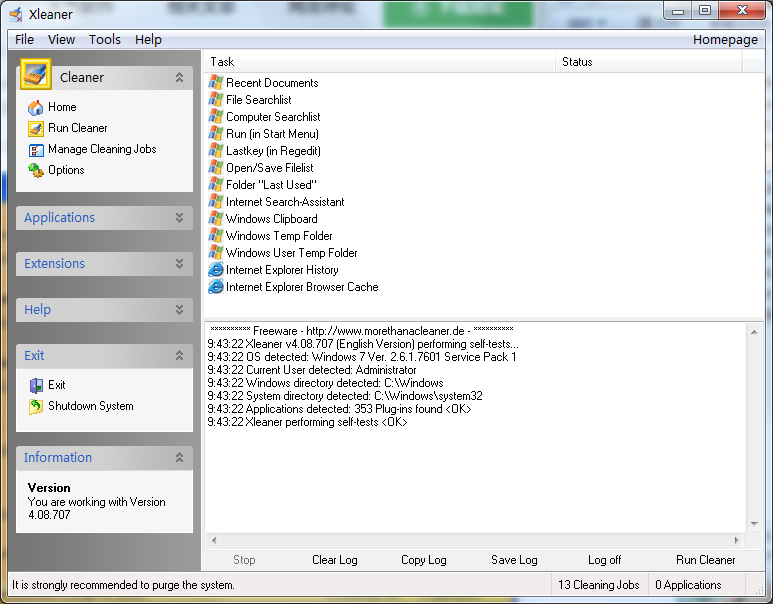Click the Manage Cleaning Jobs icon
This screenshot has height=604, width=773.
[x=35, y=149]
